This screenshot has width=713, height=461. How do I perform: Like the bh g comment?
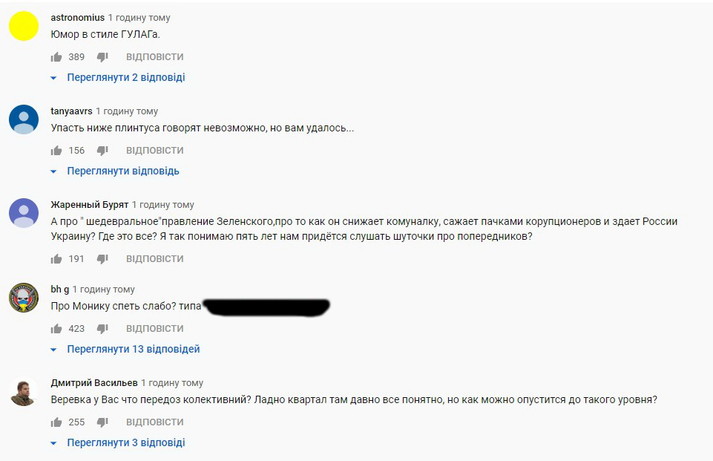coord(56,328)
